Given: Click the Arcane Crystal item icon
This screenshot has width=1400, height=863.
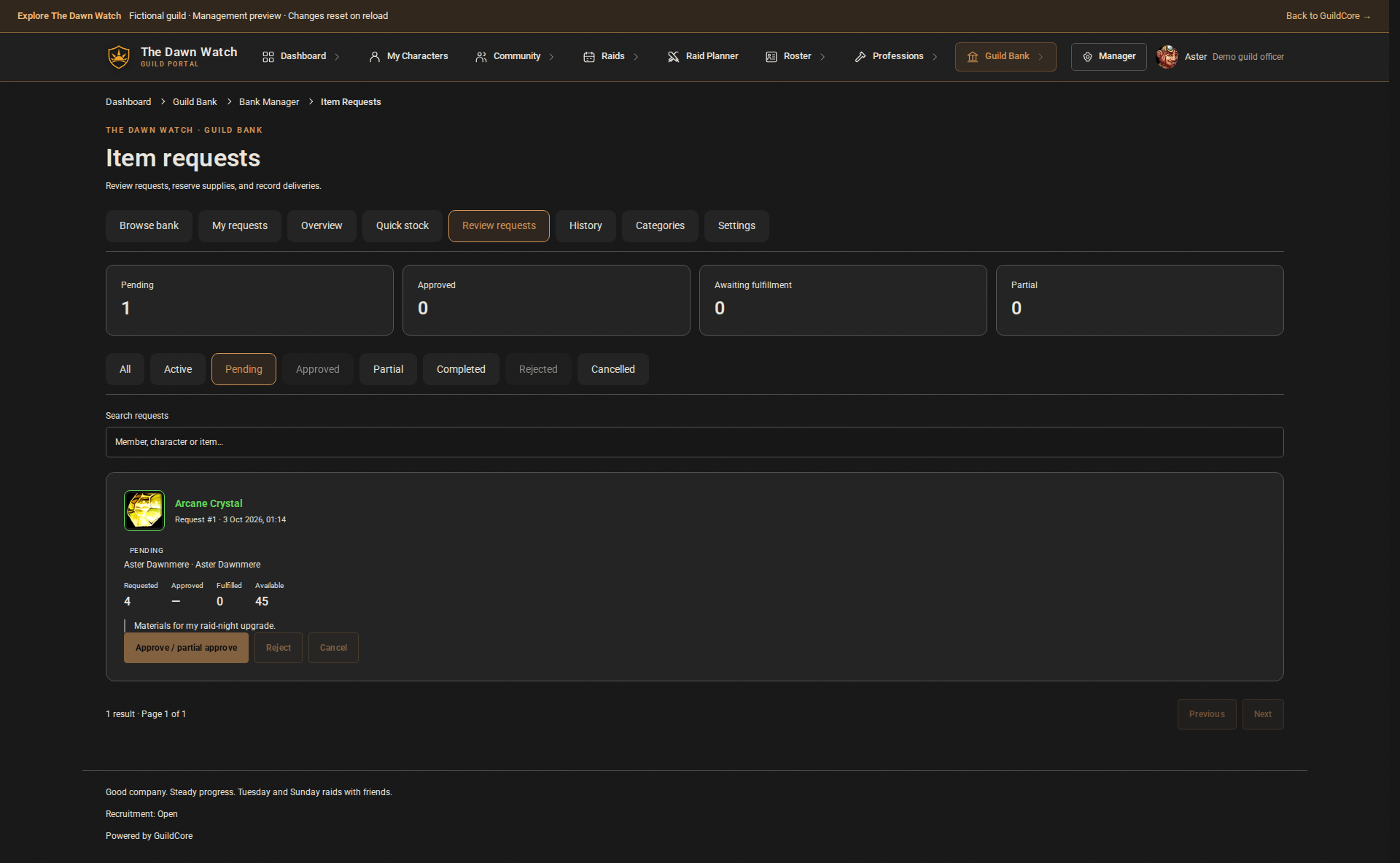Looking at the screenshot, I should click(144, 511).
